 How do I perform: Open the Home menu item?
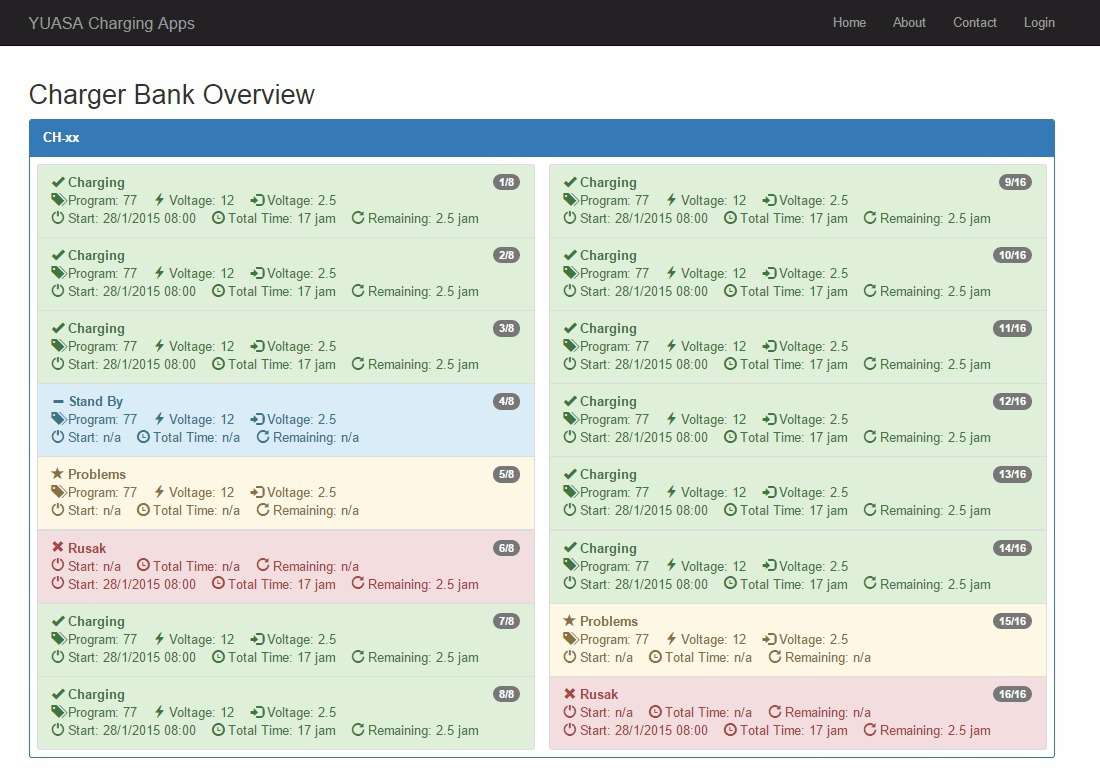[x=849, y=22]
